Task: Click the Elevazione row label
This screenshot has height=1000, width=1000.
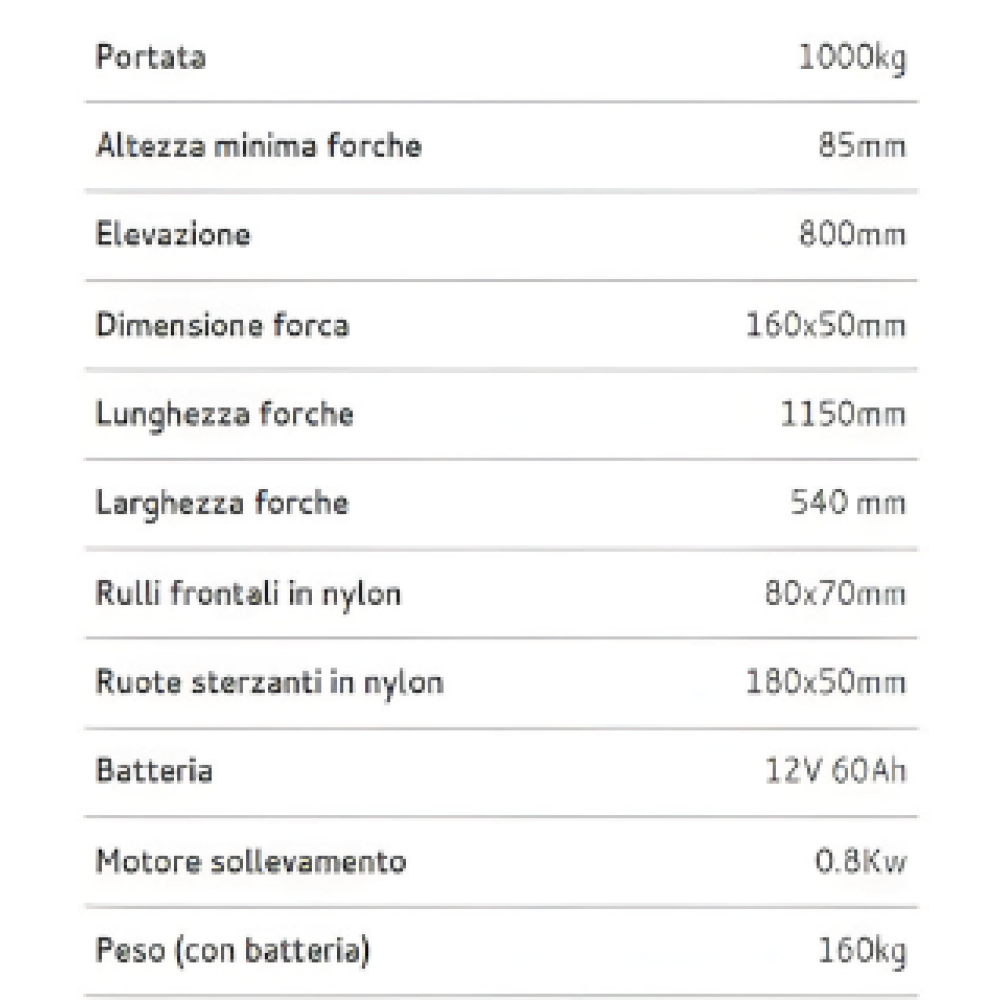Action: pos(173,234)
